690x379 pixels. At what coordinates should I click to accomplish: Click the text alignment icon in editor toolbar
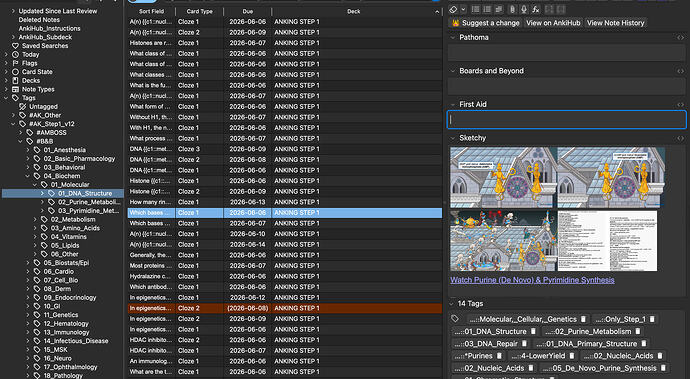click(499, 9)
